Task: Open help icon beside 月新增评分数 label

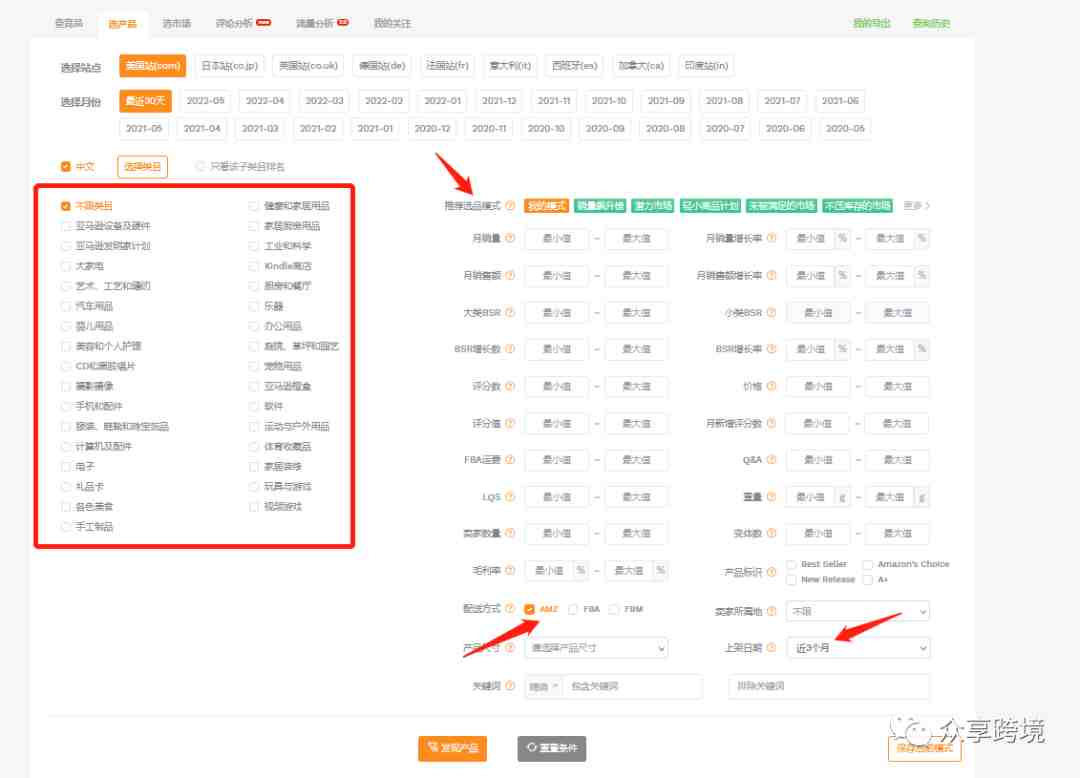Action: (771, 423)
